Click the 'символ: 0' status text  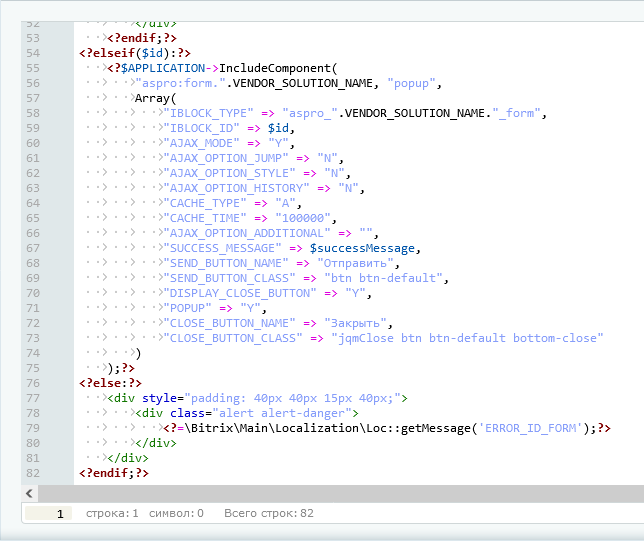pyautogui.click(x=176, y=513)
